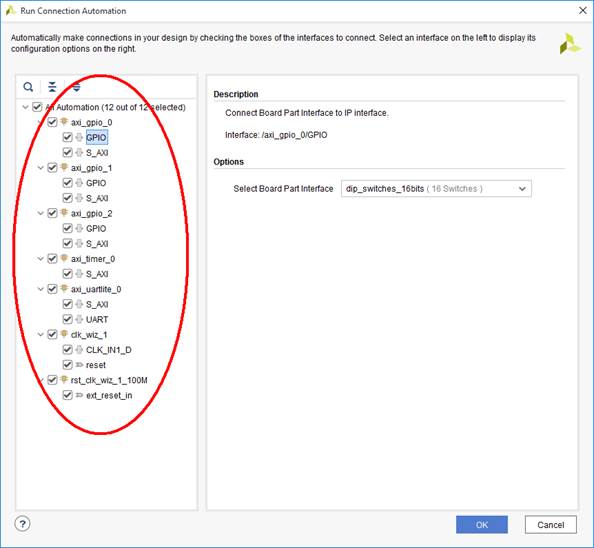Viewport: 594px width, 548px height.
Task: Click the OK button
Action: pyautogui.click(x=481, y=525)
